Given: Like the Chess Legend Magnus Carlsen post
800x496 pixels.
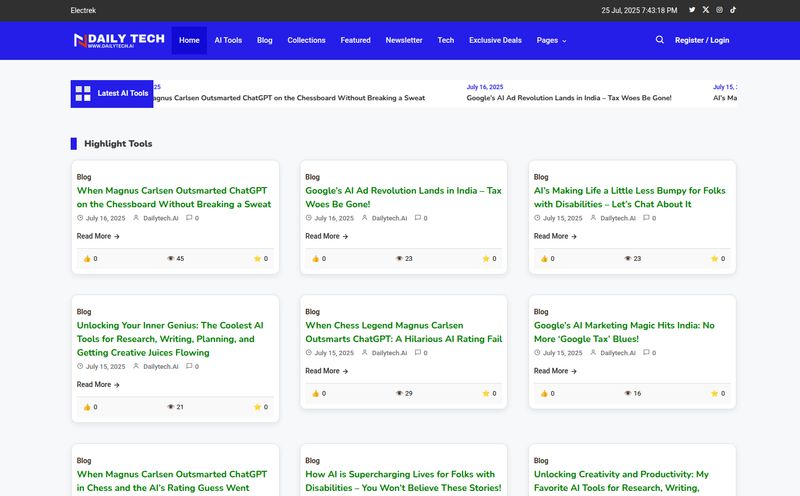Looking at the screenshot, I should point(316,393).
